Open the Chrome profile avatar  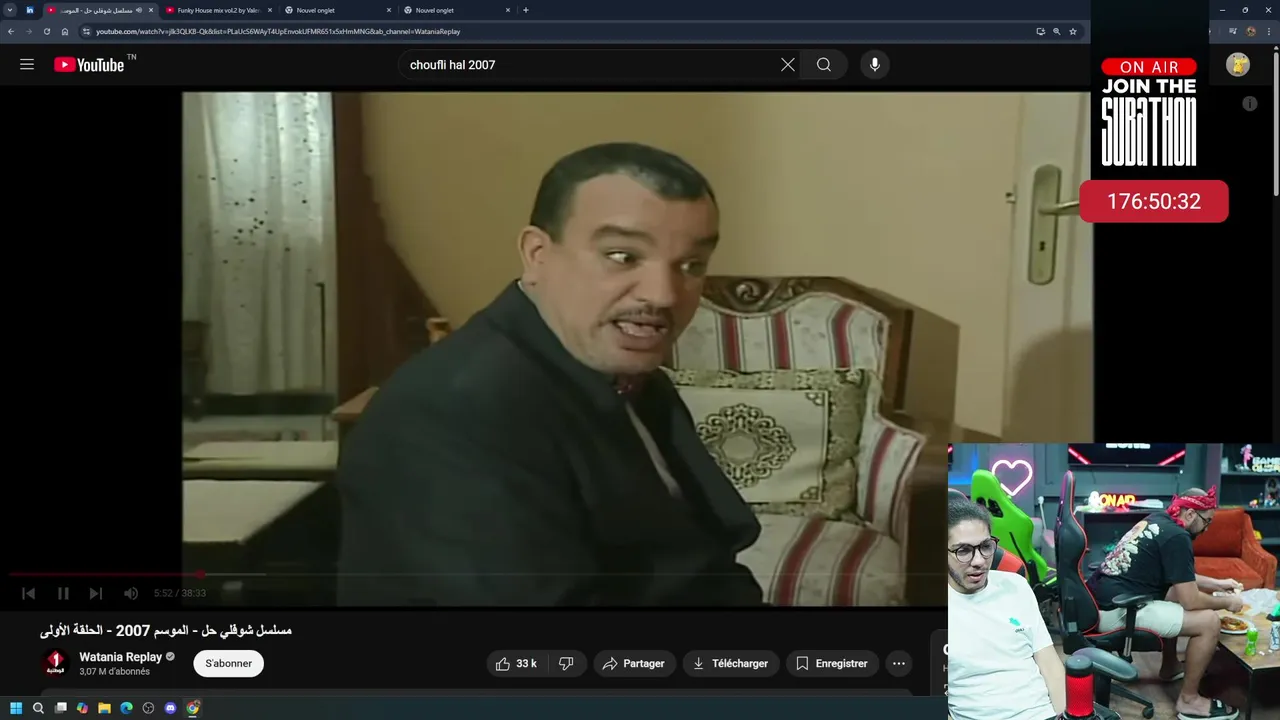tap(1251, 31)
